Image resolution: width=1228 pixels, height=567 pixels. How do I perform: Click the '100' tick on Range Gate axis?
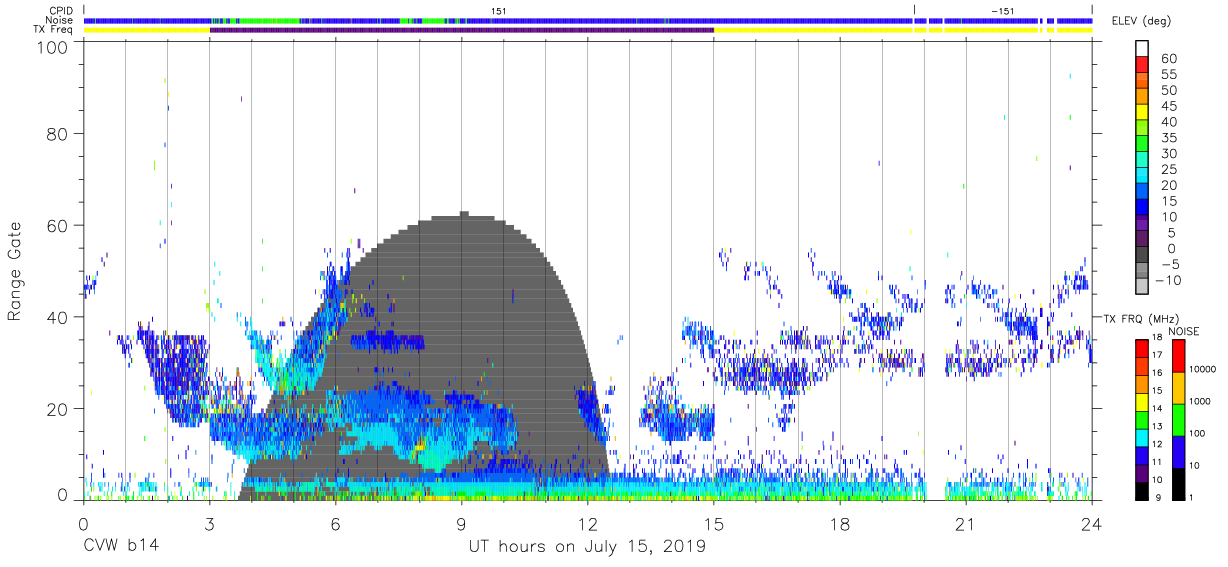click(x=52, y=46)
